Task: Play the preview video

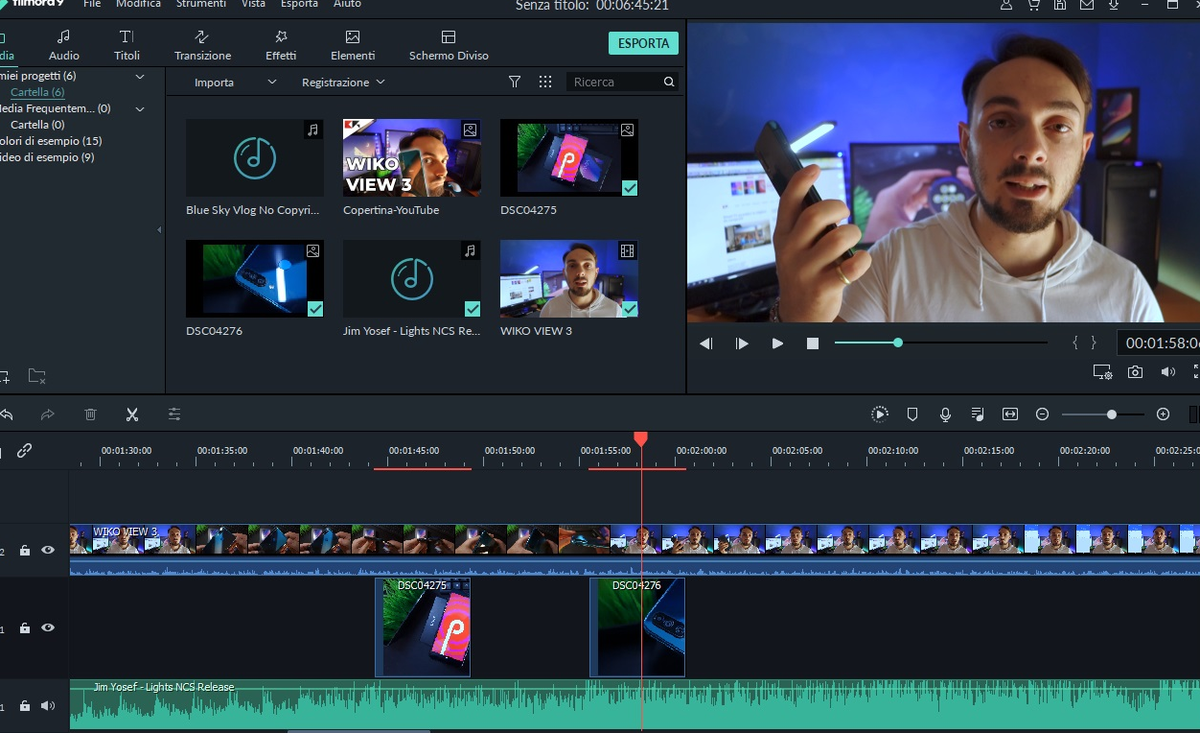Action: coord(777,343)
